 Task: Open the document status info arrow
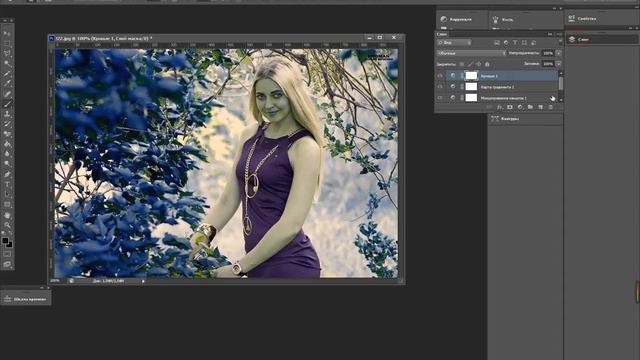[143, 281]
